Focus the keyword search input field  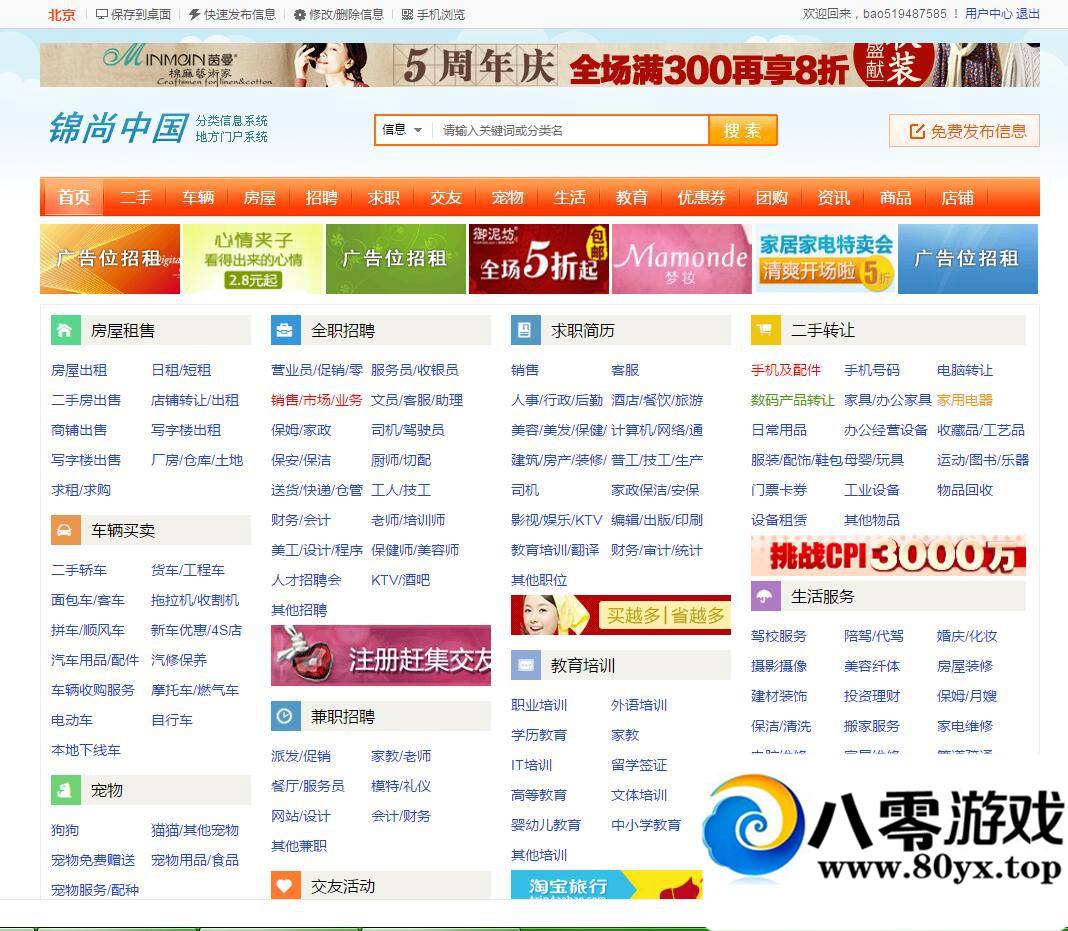pyautogui.click(x=569, y=130)
